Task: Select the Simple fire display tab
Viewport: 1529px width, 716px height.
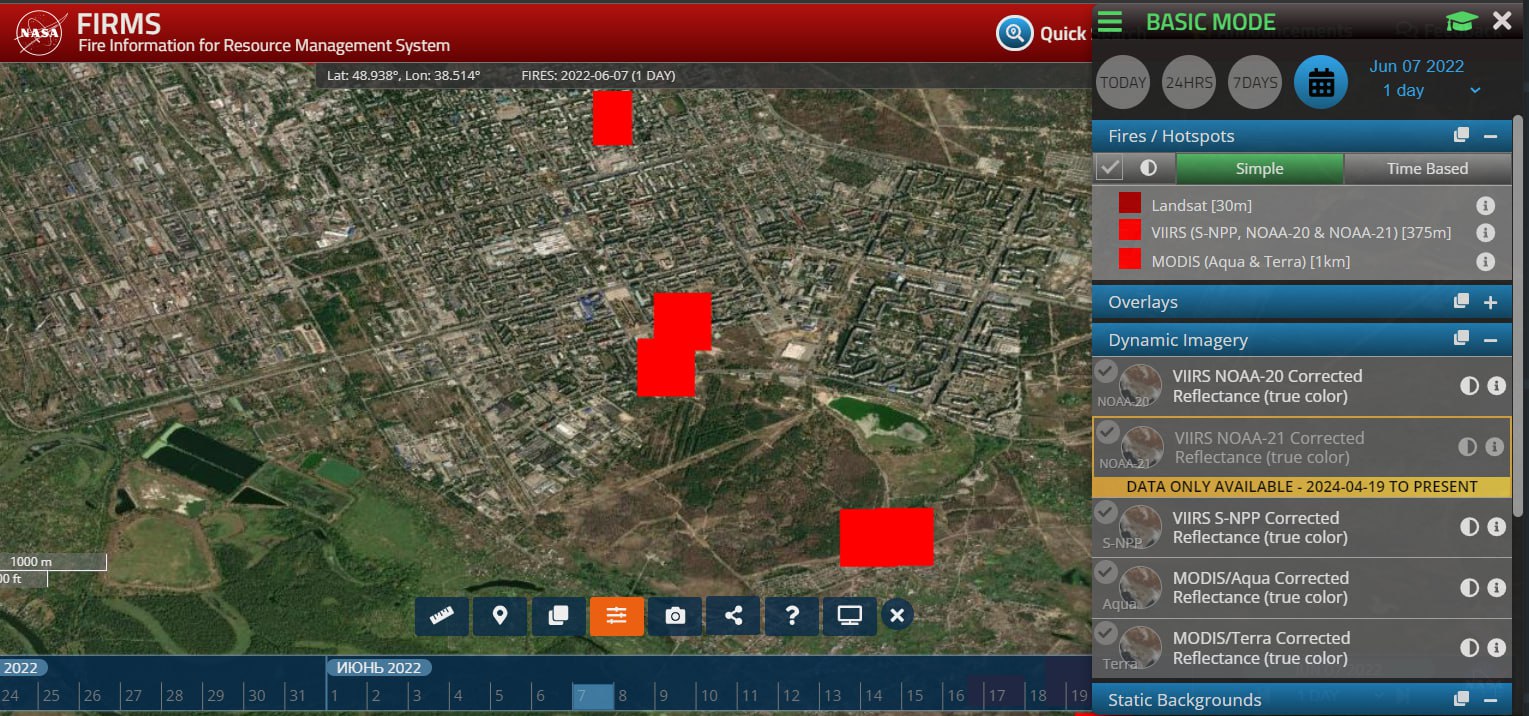Action: [1258, 168]
